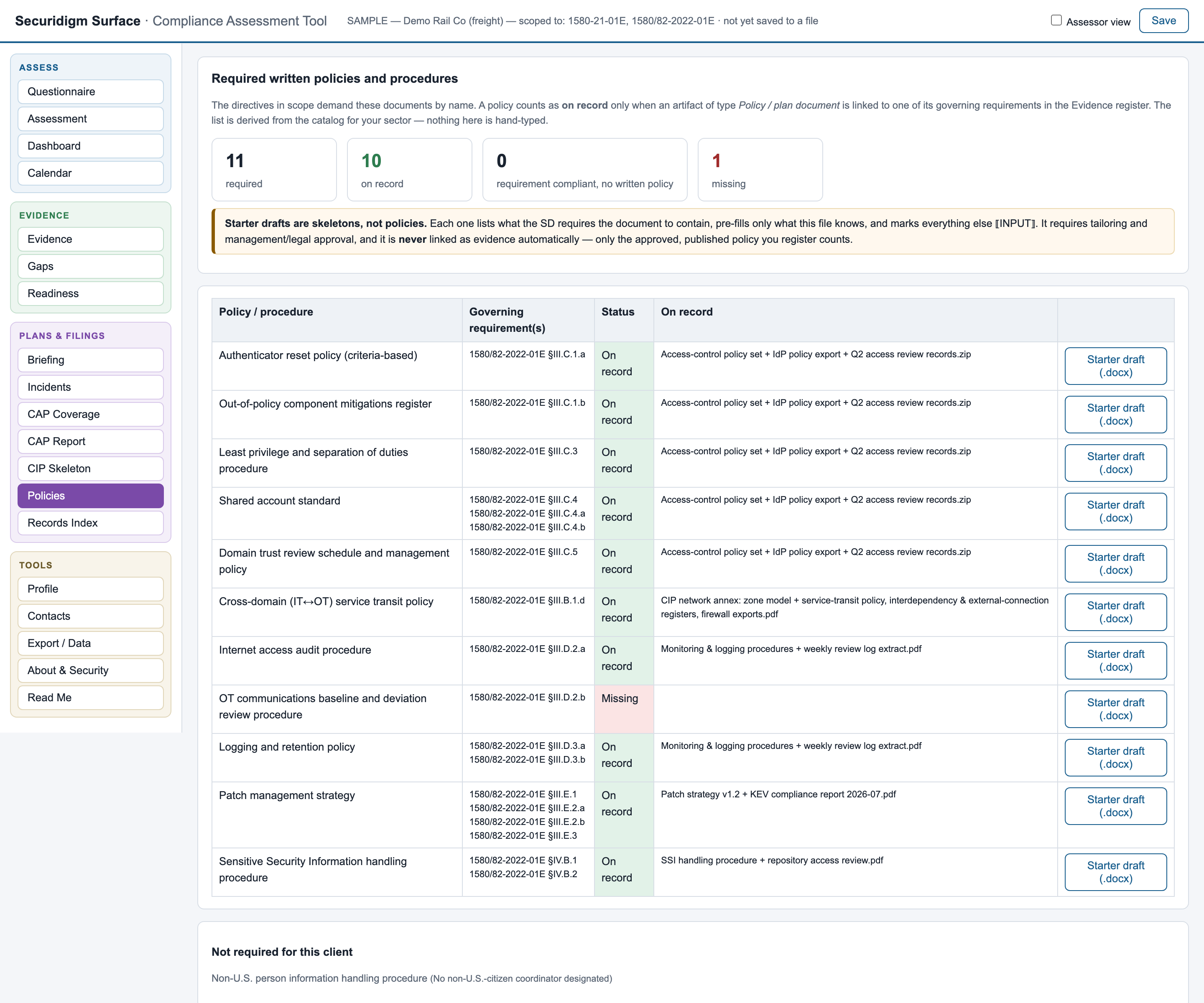1204x1003 pixels.
Task: Click the 10 on record summary card
Action: coord(409,170)
